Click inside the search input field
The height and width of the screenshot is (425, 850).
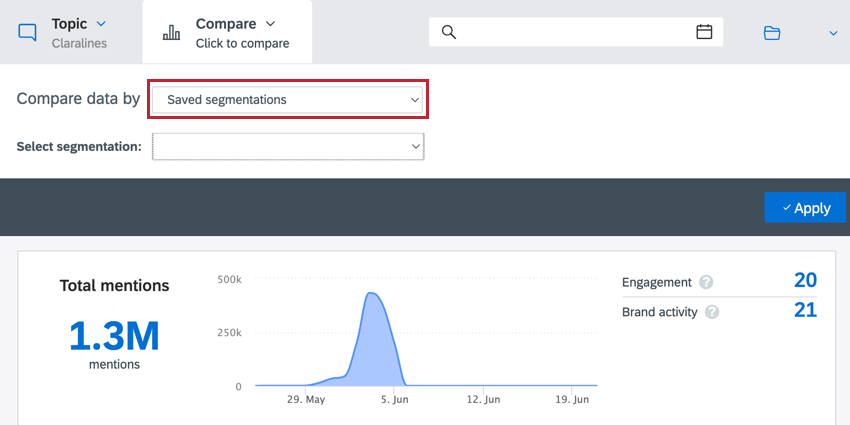(575, 32)
